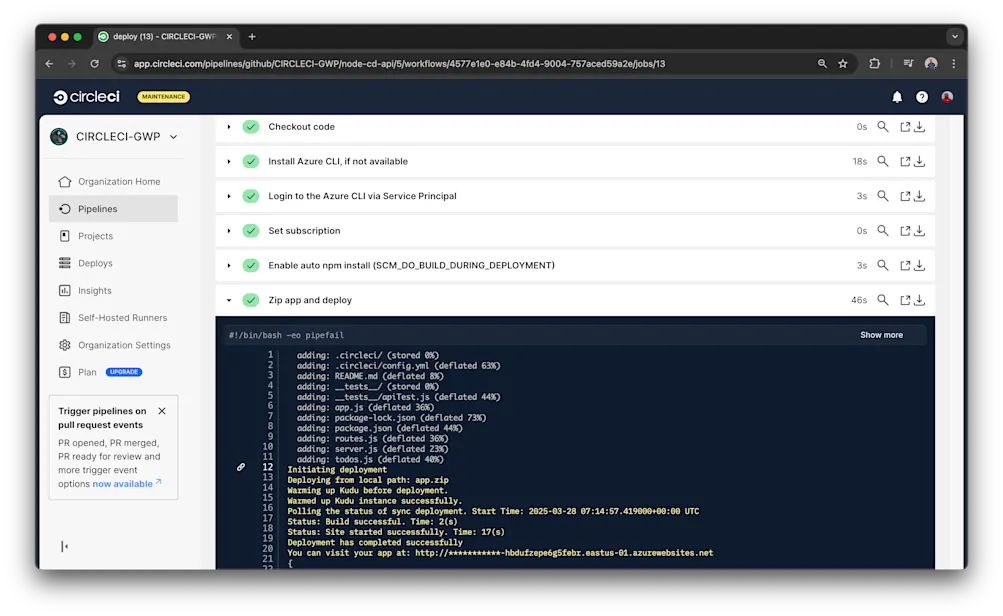The image size is (1003, 616).
Task: Download the Checkout code step output
Action: [x=919, y=126]
